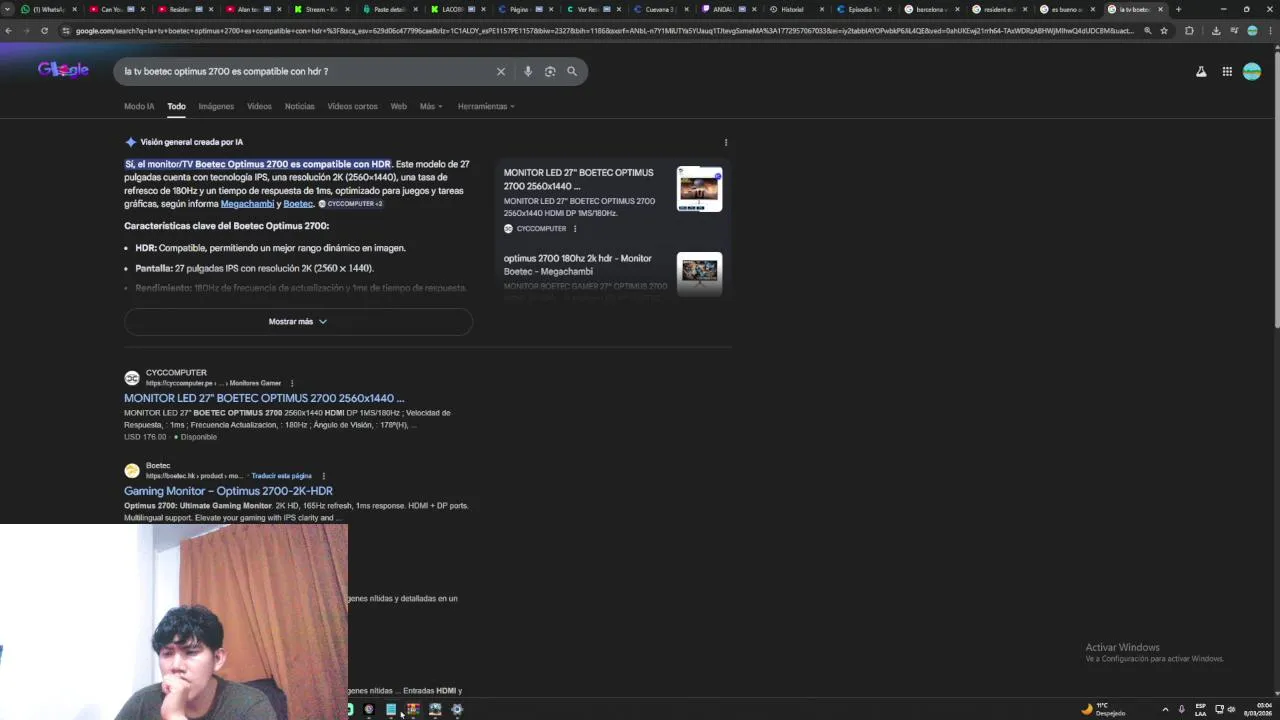
Task: Open the Megachambi source link
Action: coord(247,204)
